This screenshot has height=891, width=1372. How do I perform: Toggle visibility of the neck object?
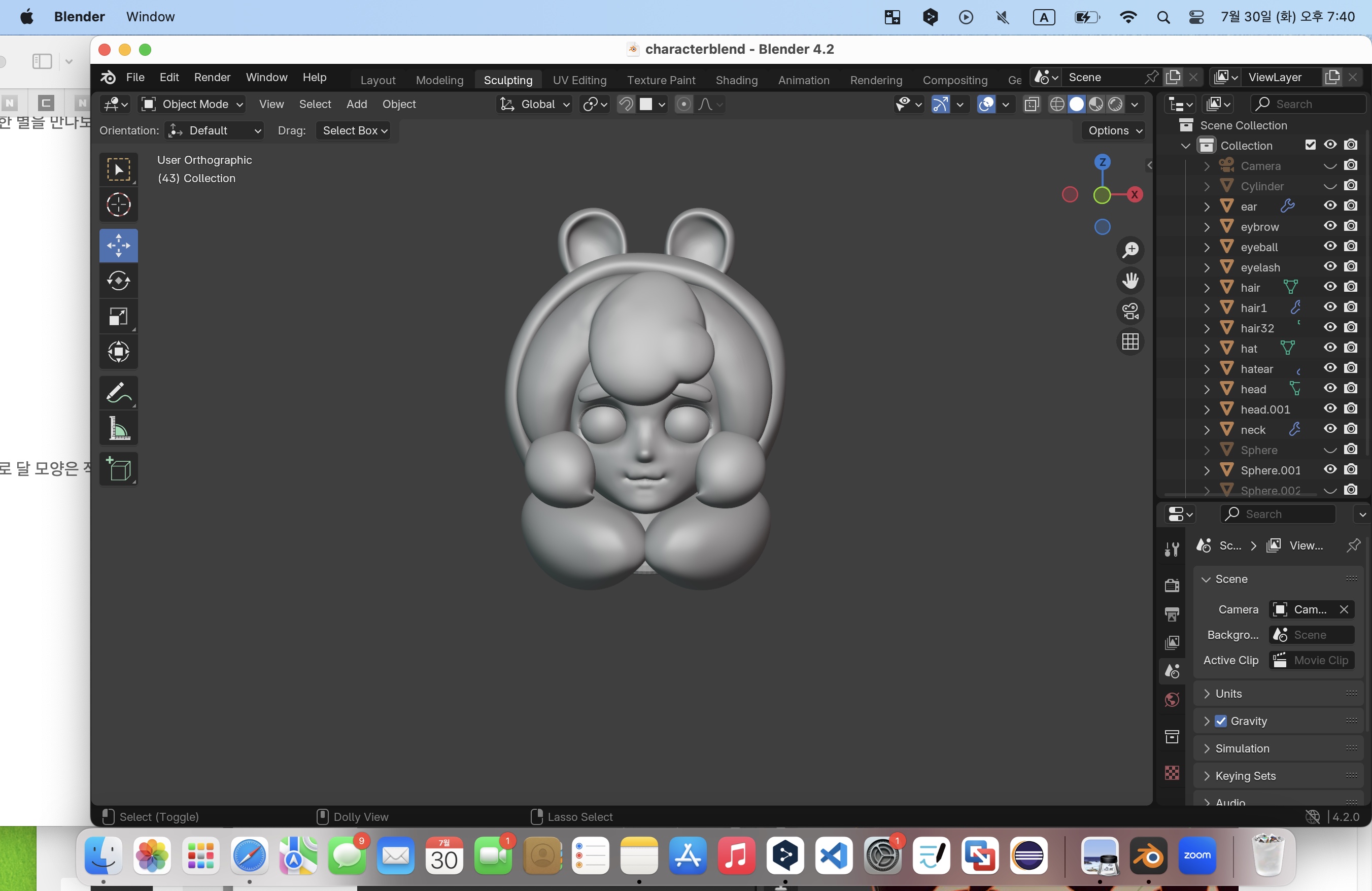[1329, 429]
